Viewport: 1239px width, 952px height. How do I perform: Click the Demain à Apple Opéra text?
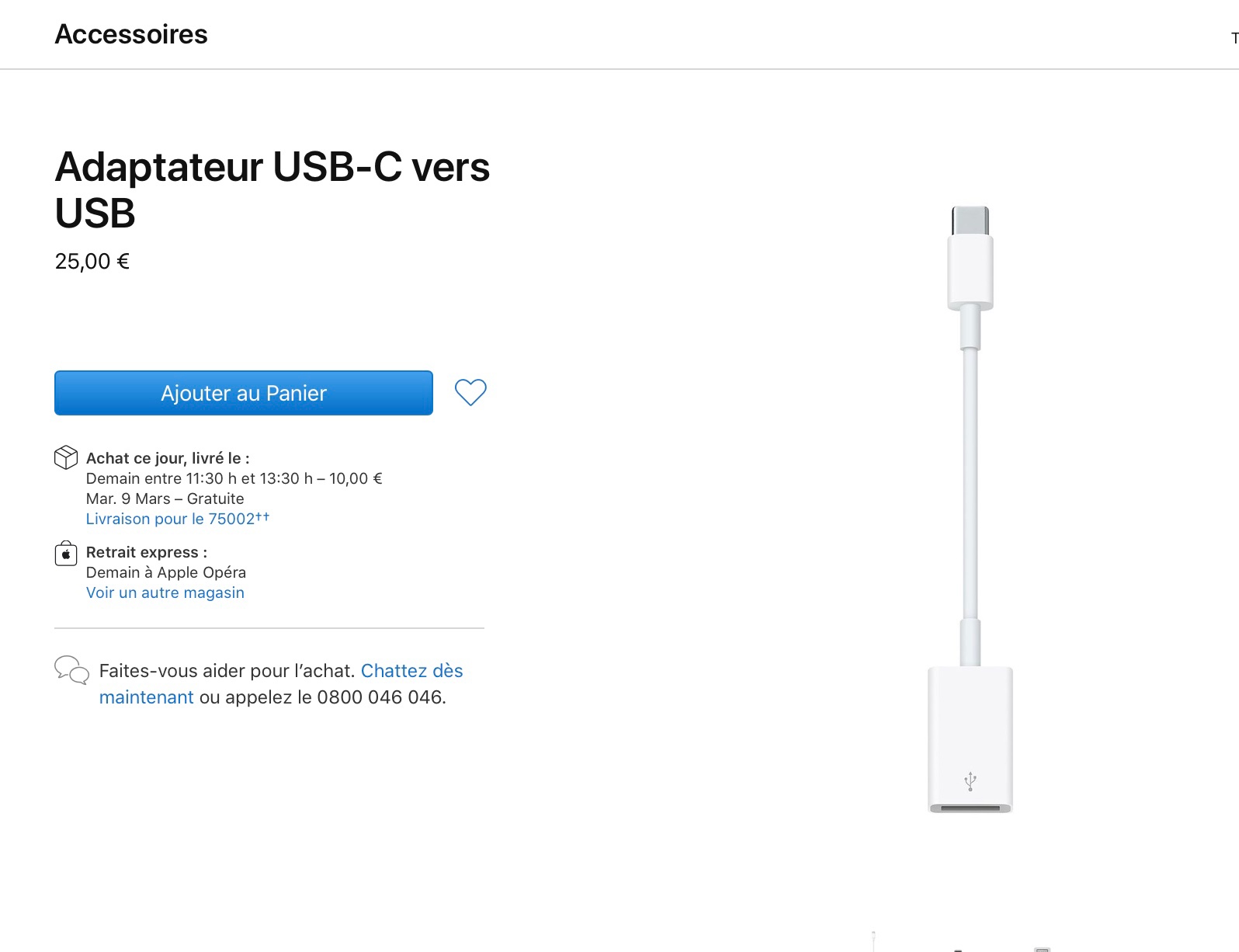[165, 572]
